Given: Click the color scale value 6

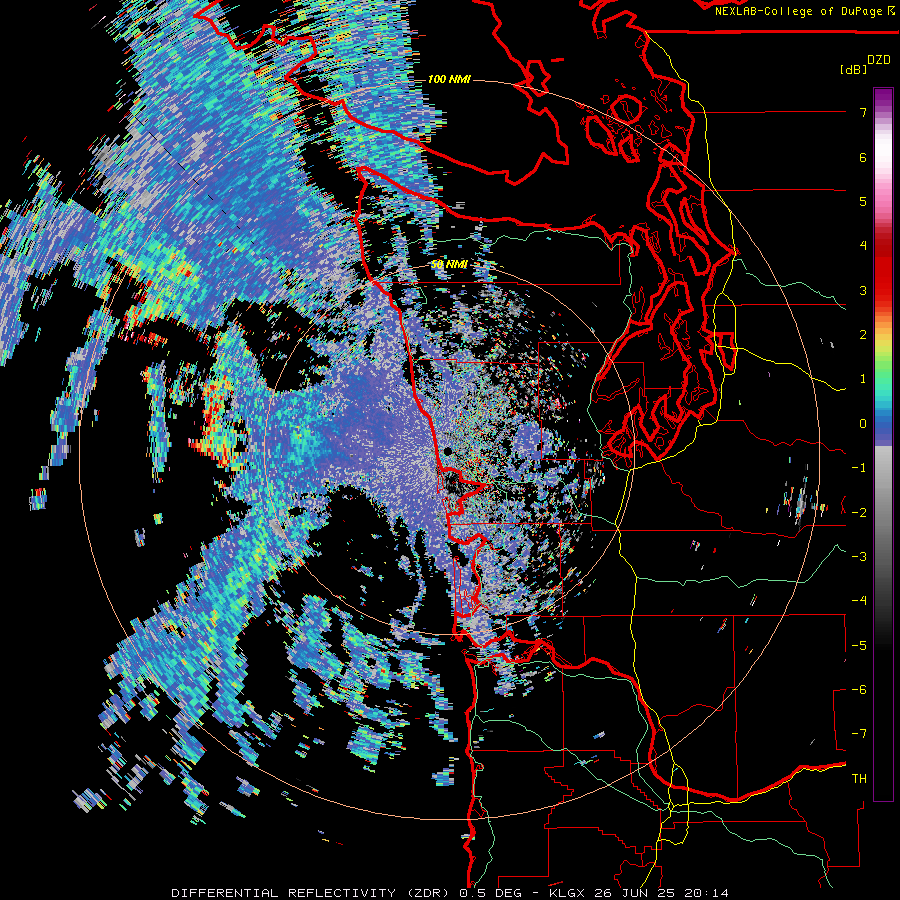Looking at the screenshot, I should (x=863, y=157).
